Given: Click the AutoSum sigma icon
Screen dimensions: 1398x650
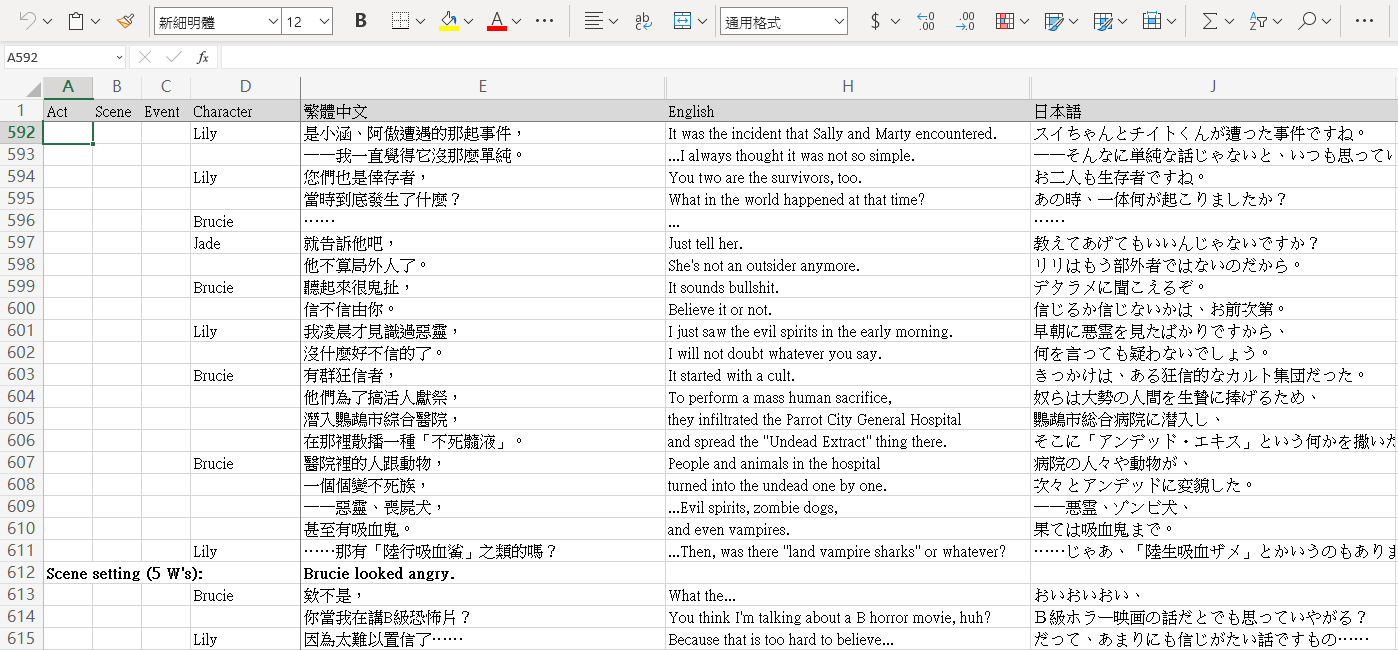Looking at the screenshot, I should [x=1210, y=21].
